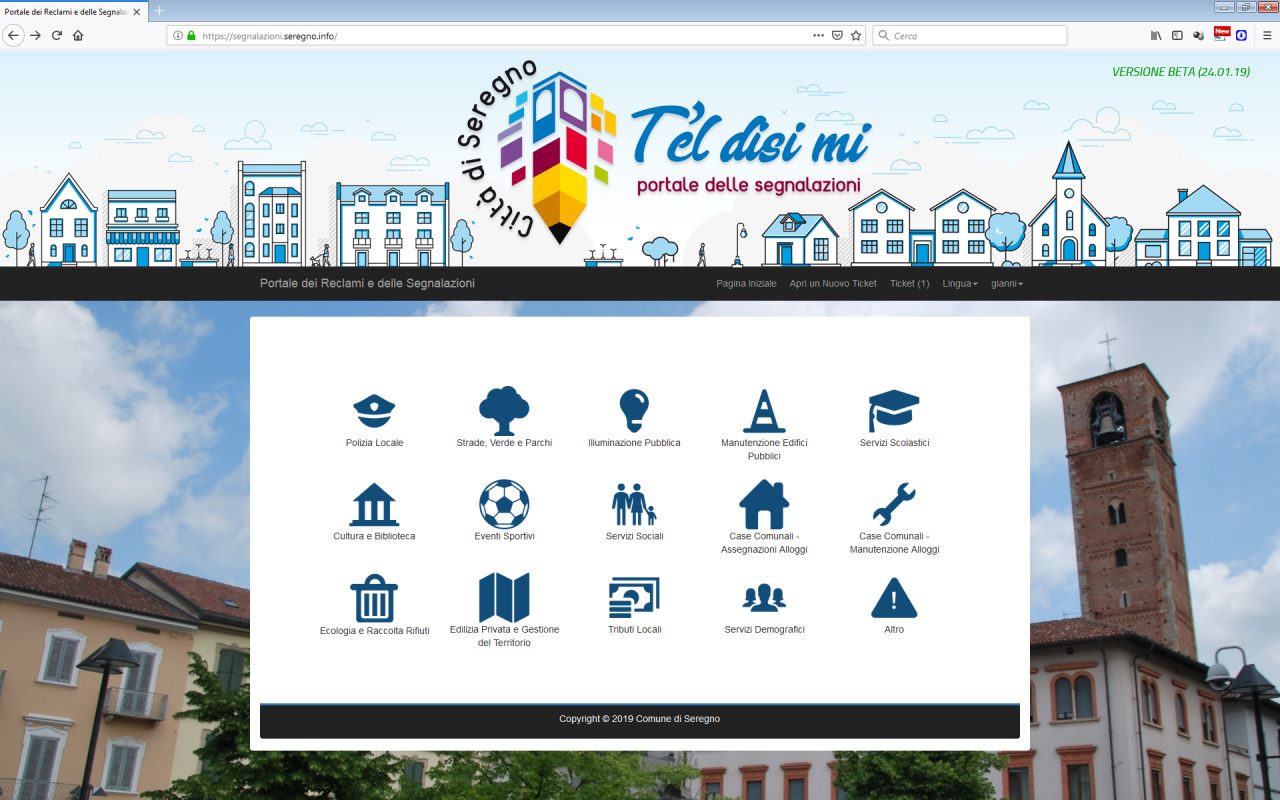Select the Servizi Scolastici graduation cap icon

pyautogui.click(x=894, y=410)
